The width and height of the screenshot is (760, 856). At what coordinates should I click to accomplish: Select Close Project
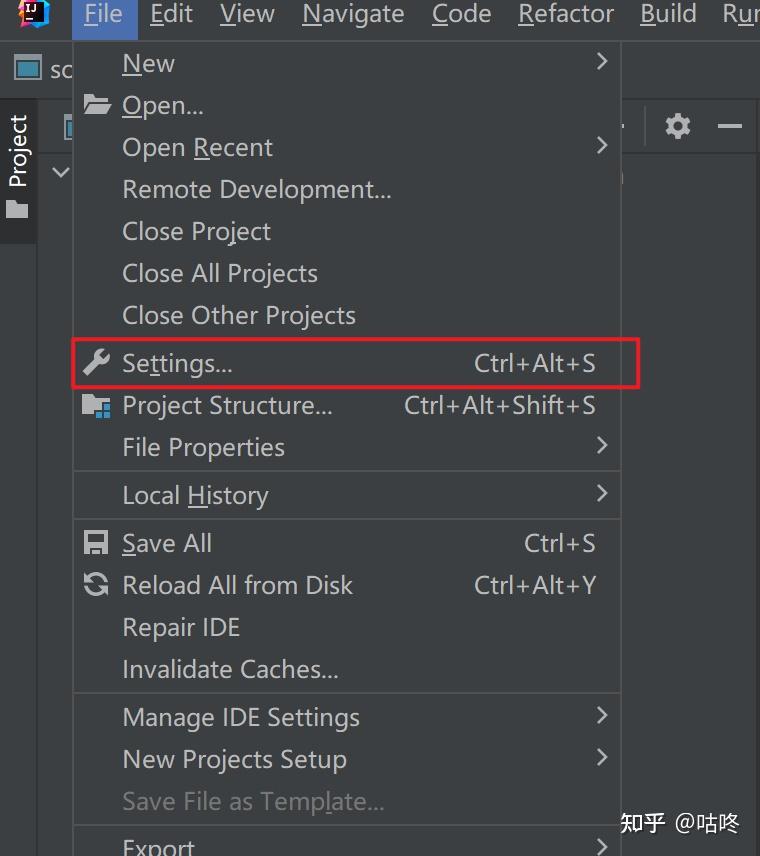coord(196,231)
